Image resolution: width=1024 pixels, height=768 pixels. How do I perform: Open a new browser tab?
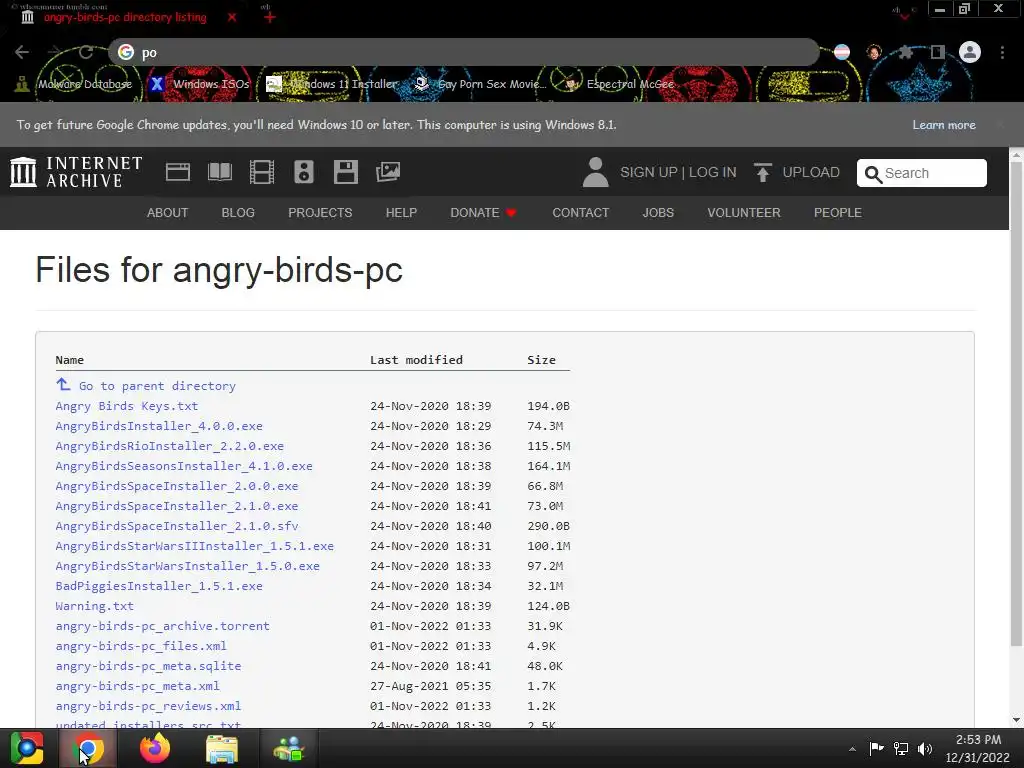click(270, 18)
